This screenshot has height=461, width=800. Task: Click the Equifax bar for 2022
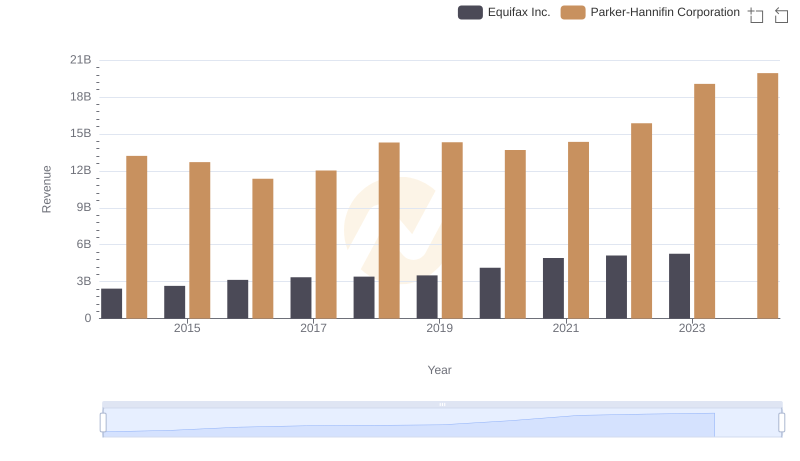pos(616,287)
